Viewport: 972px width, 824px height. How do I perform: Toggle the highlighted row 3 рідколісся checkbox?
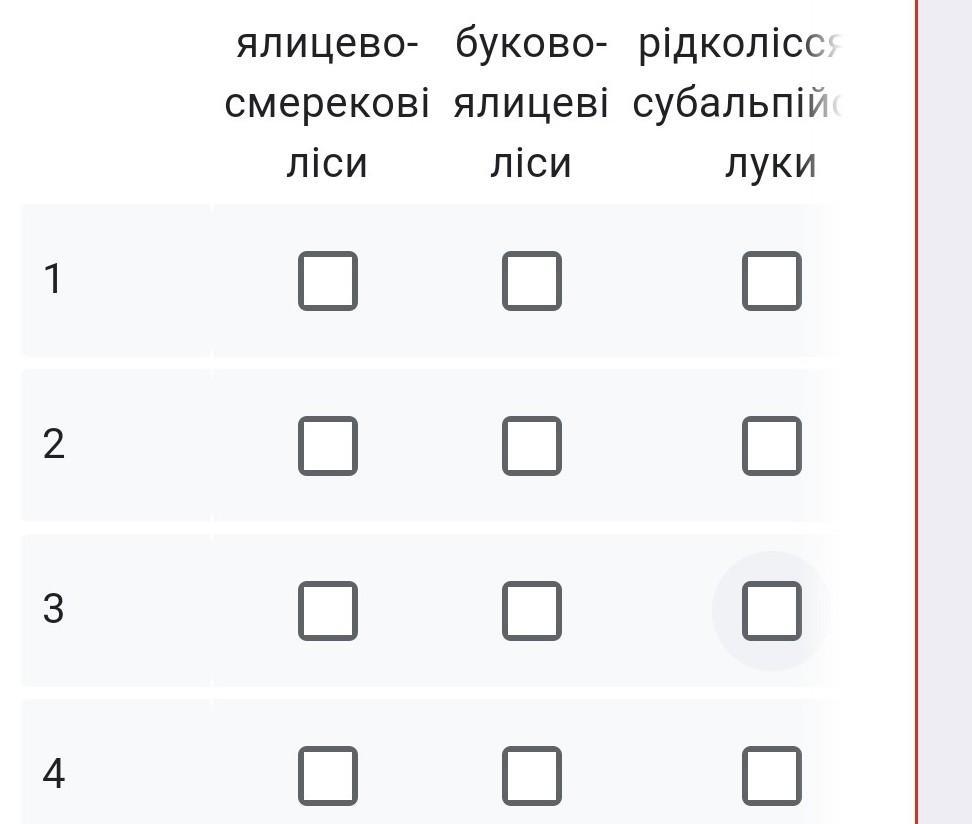pos(771,610)
